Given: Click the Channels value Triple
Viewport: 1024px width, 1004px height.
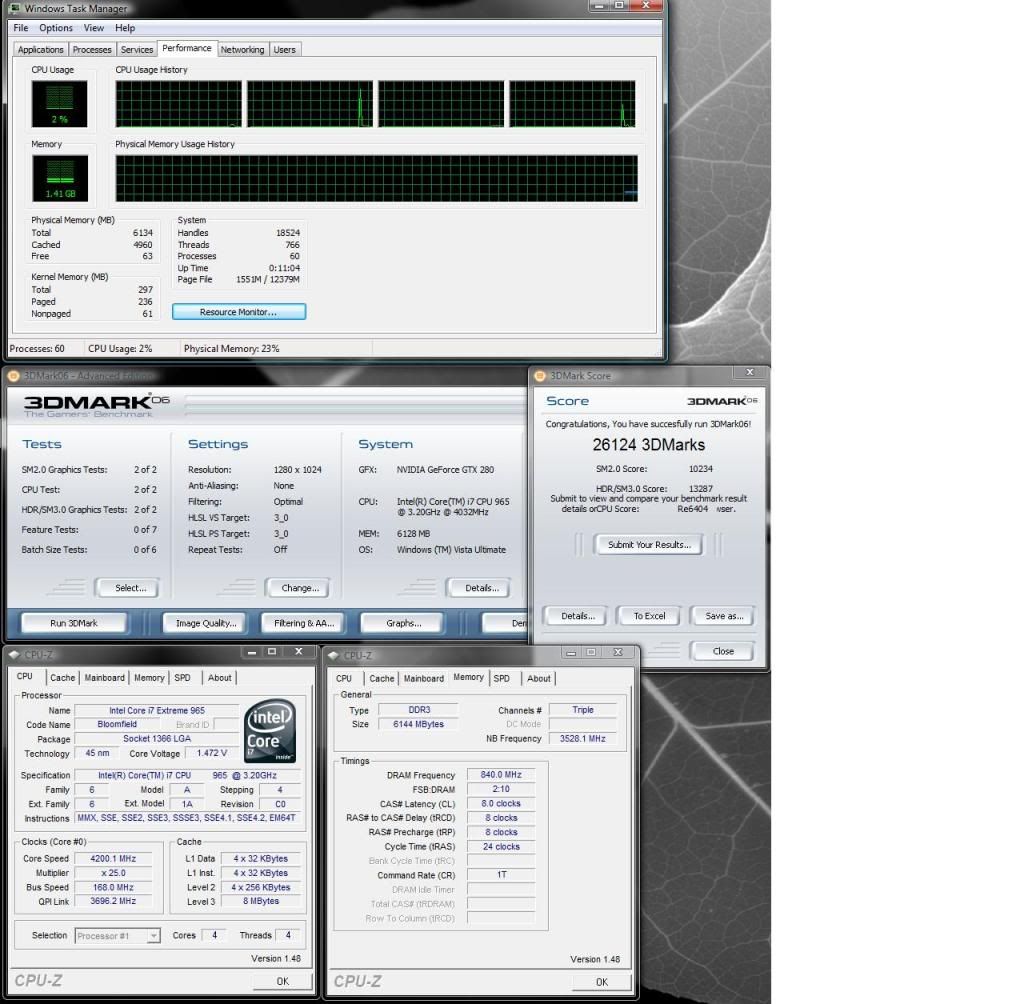Looking at the screenshot, I should [583, 710].
